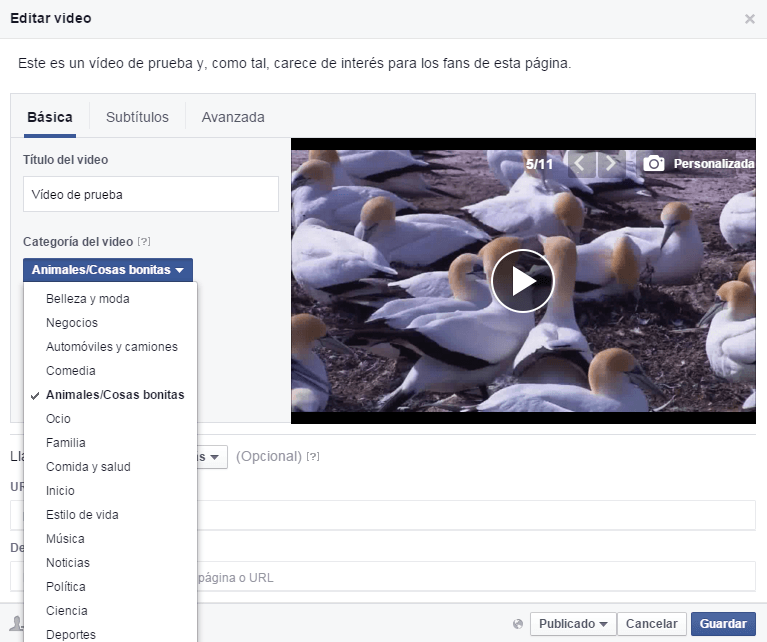
Task: Click the video description text
Action: click(x=294, y=64)
